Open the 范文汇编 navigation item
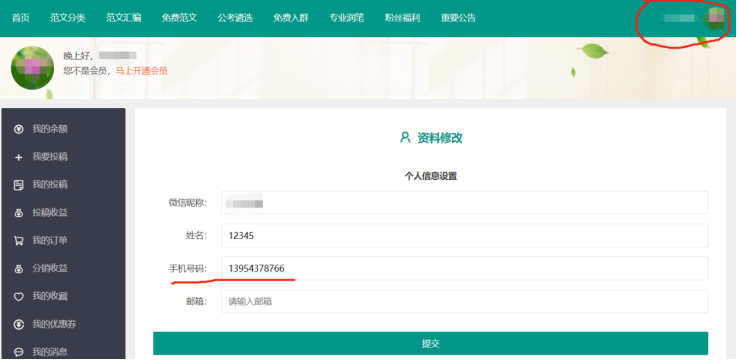The width and height of the screenshot is (737, 360). 124,18
